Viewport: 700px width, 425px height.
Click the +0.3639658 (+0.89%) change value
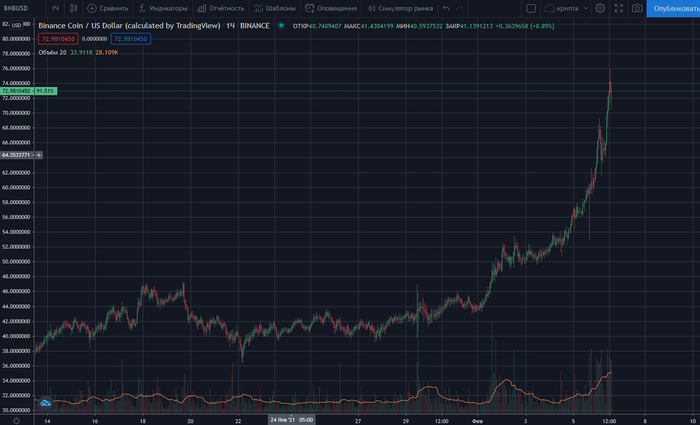click(525, 26)
